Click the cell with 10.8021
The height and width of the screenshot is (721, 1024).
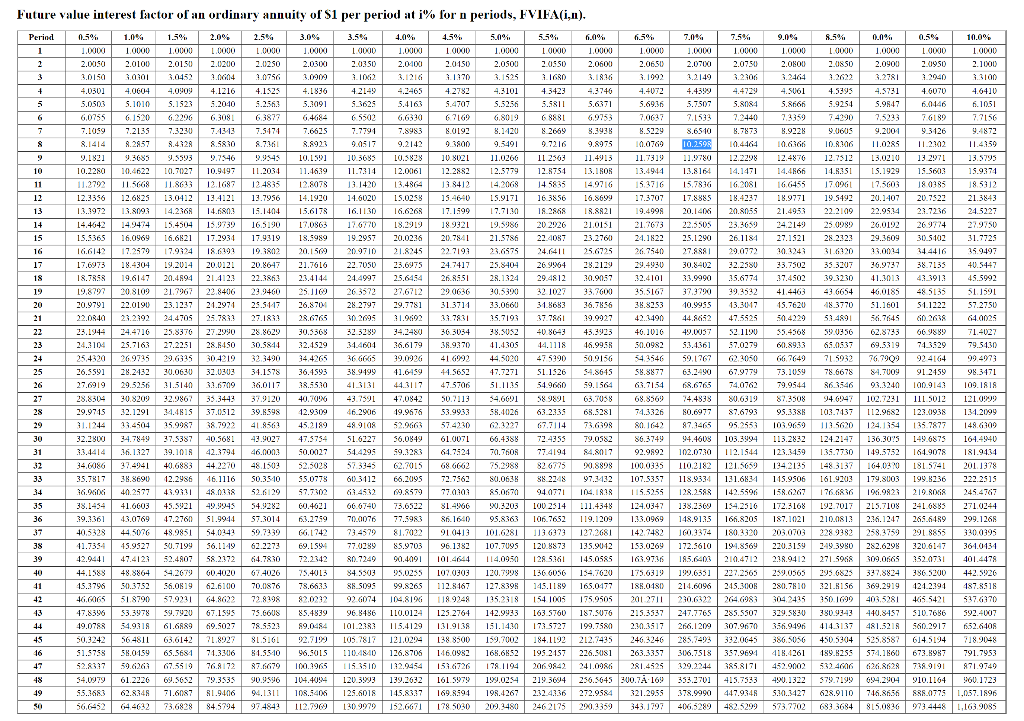click(x=455, y=157)
